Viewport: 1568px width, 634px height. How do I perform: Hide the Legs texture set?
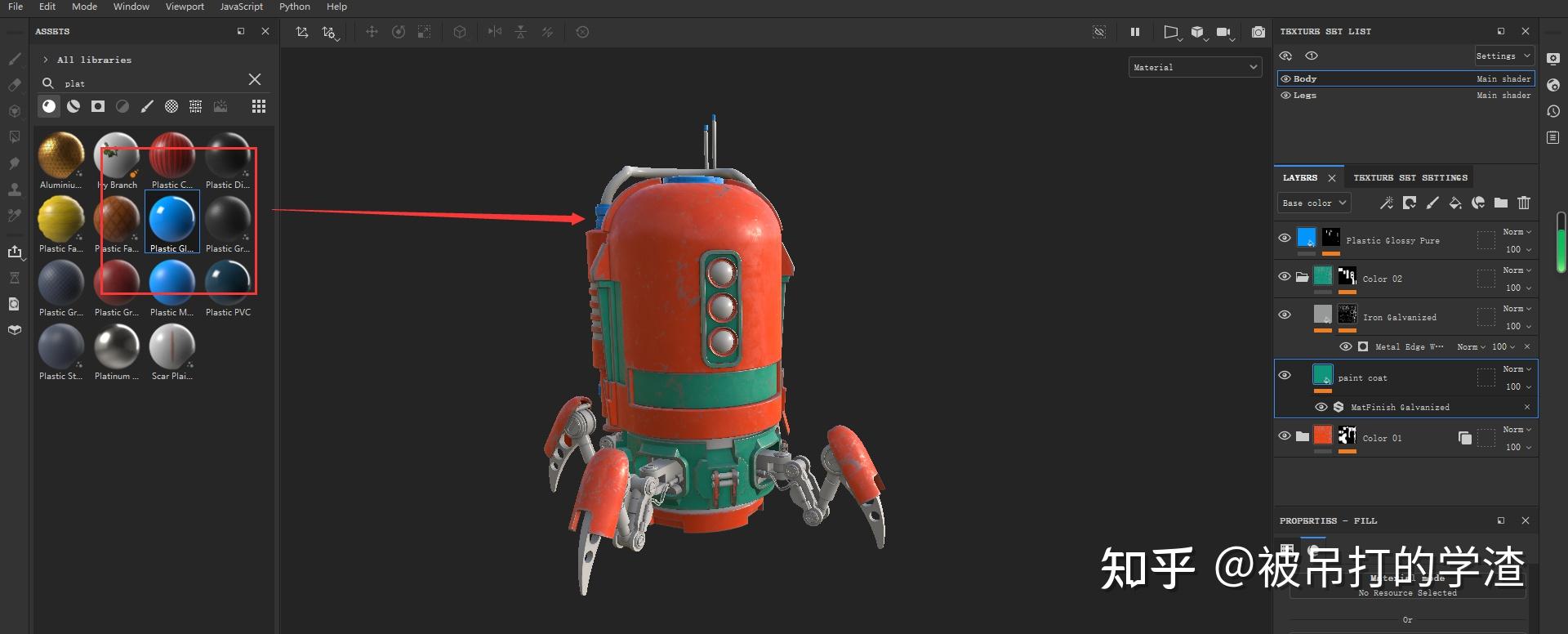[1285, 96]
